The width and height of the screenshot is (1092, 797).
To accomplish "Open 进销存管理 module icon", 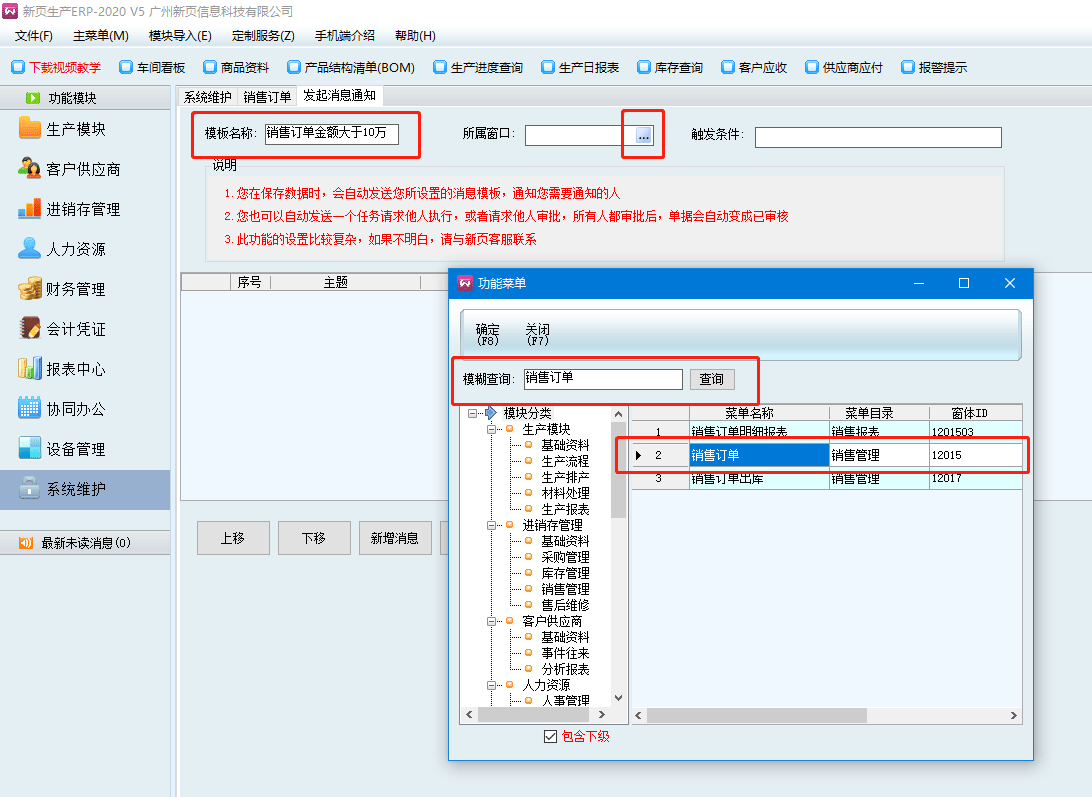I will [30, 209].
